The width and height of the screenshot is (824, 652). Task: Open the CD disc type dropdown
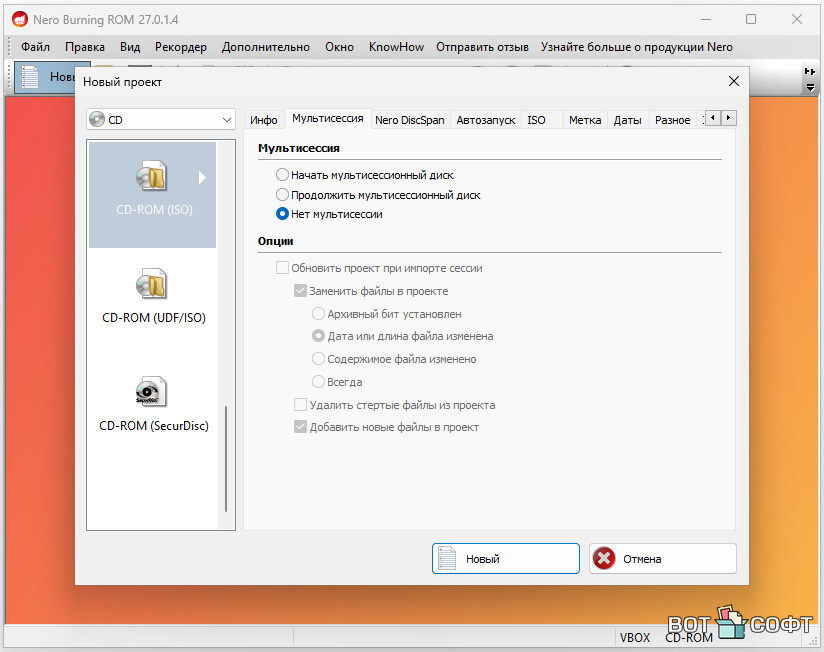(160, 120)
